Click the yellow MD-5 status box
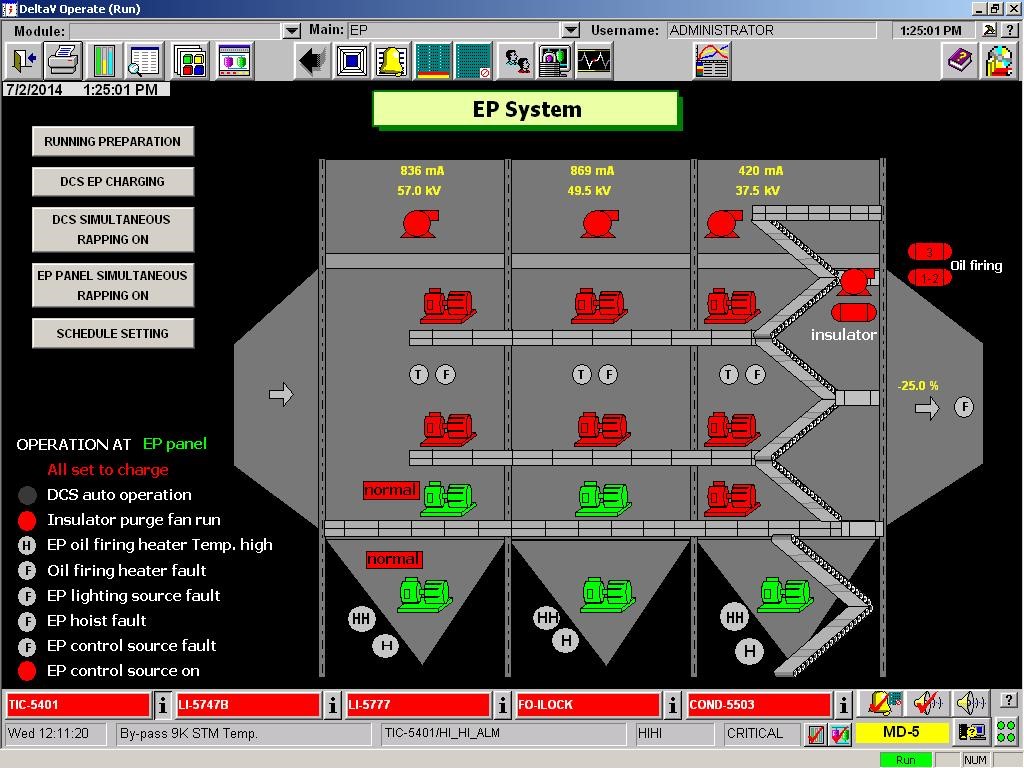Screen dimensions: 1024x768 coord(901,732)
